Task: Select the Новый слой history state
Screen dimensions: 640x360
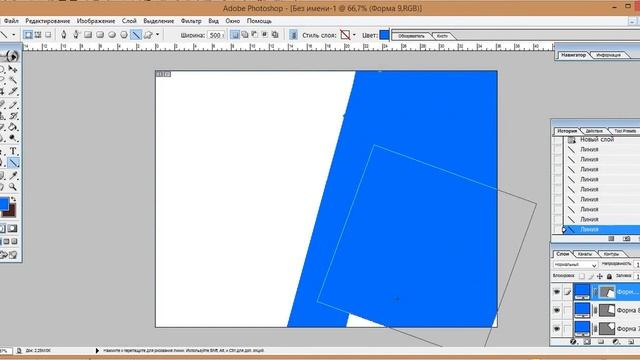Action: 596,140
